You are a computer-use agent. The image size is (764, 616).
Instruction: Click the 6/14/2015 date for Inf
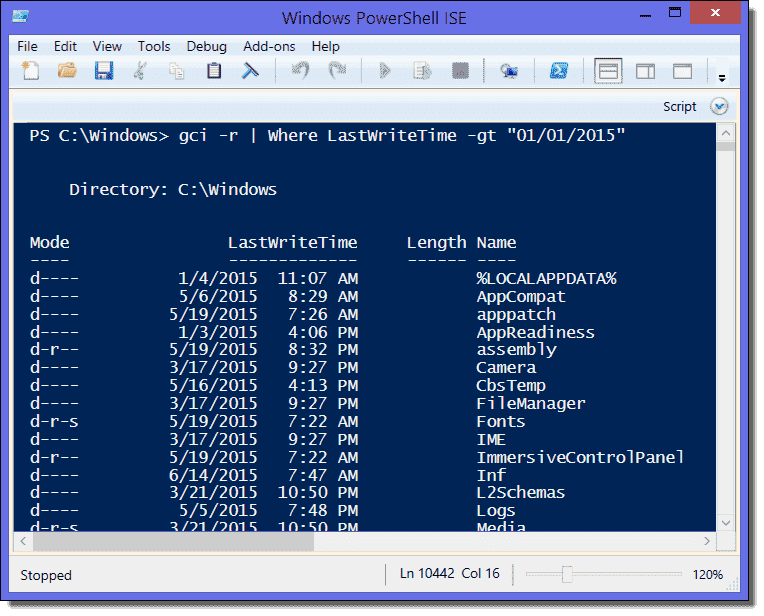tap(213, 475)
